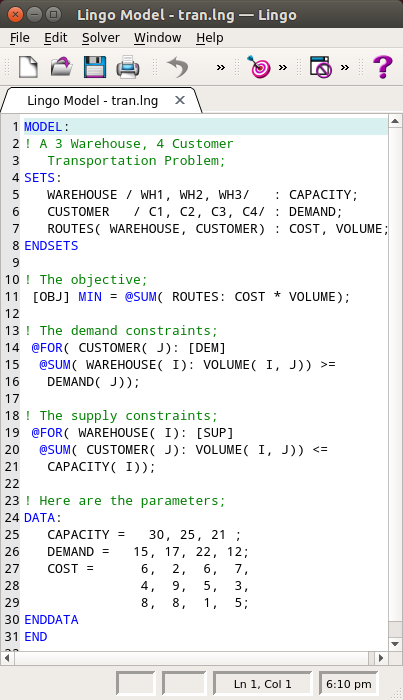
Task: Open help with the purple question mark icon
Action: point(382,67)
